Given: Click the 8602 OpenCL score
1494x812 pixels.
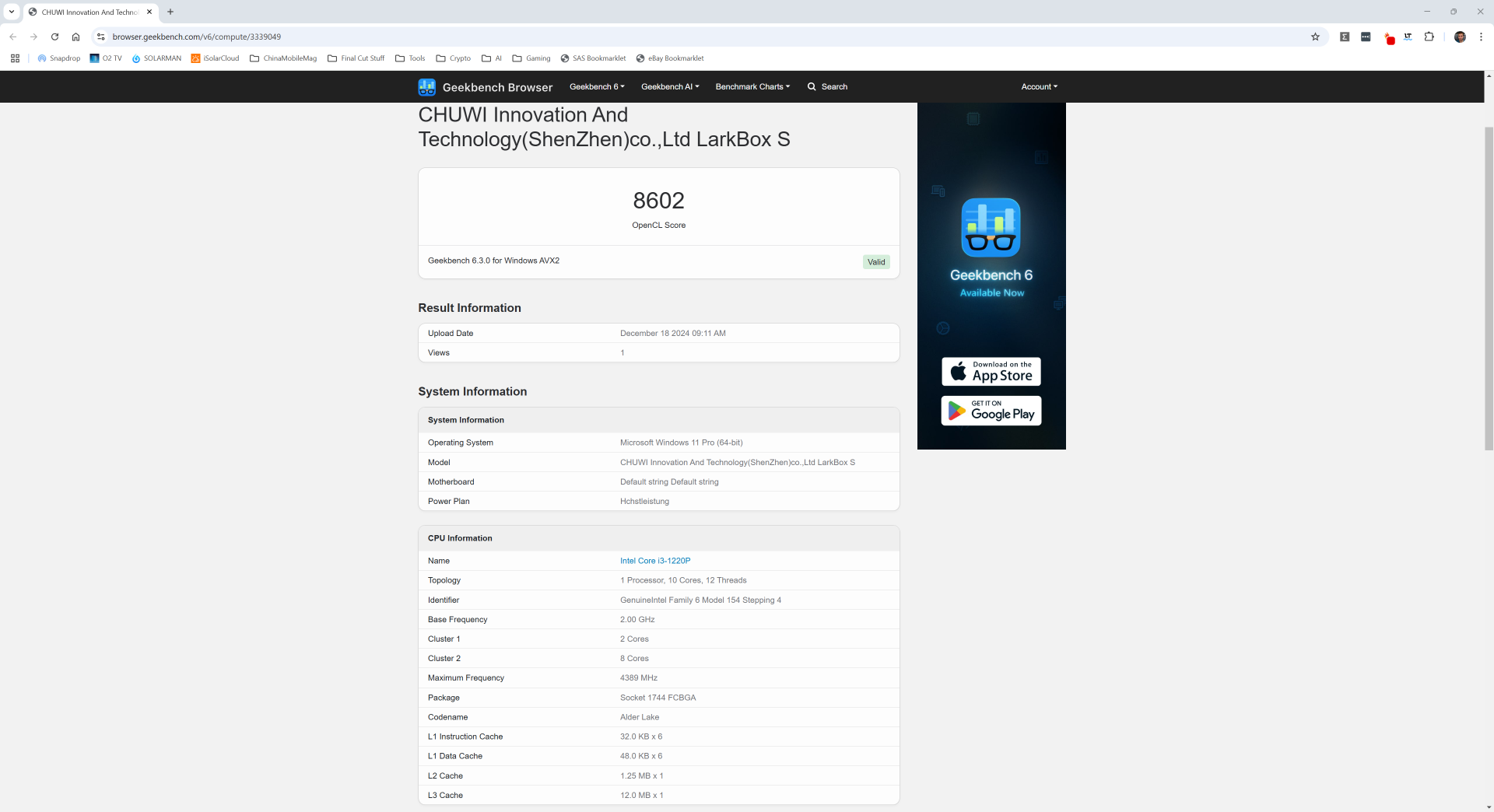Looking at the screenshot, I should (658, 201).
